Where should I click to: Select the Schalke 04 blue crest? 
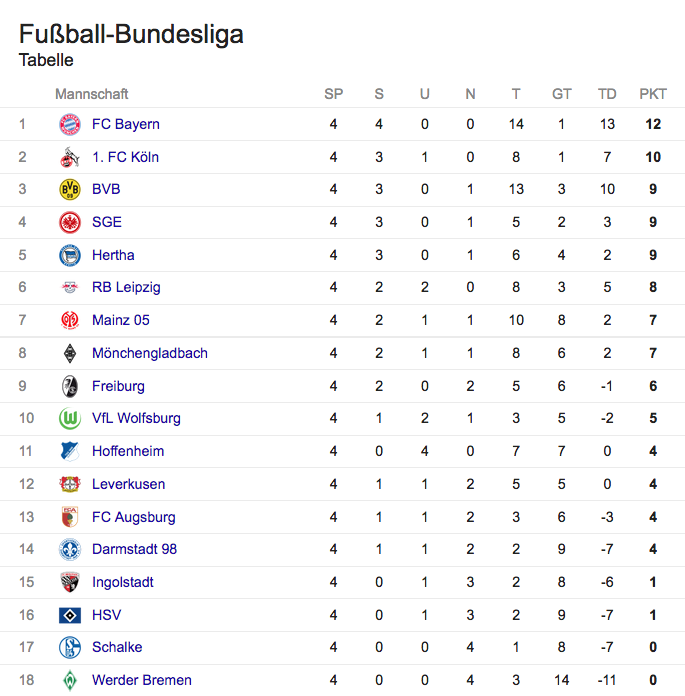tap(70, 647)
